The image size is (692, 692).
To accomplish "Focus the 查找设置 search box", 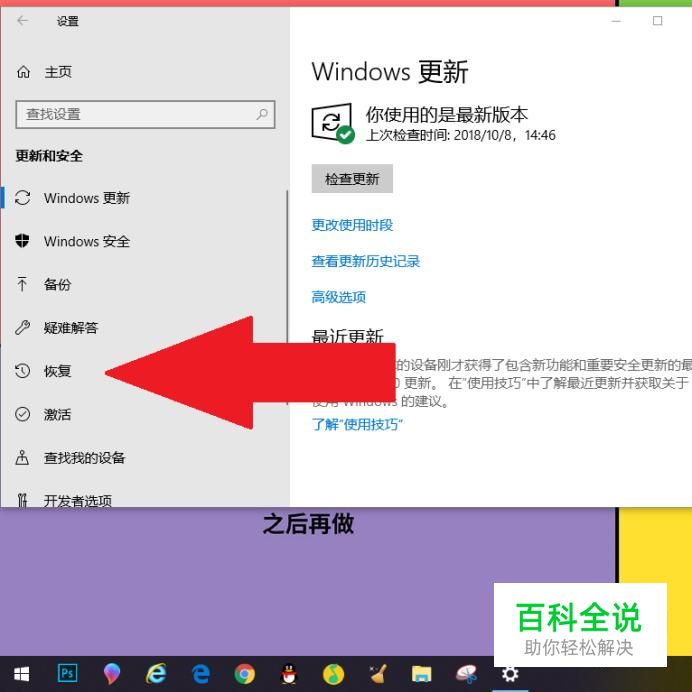I will pyautogui.click(x=145, y=114).
